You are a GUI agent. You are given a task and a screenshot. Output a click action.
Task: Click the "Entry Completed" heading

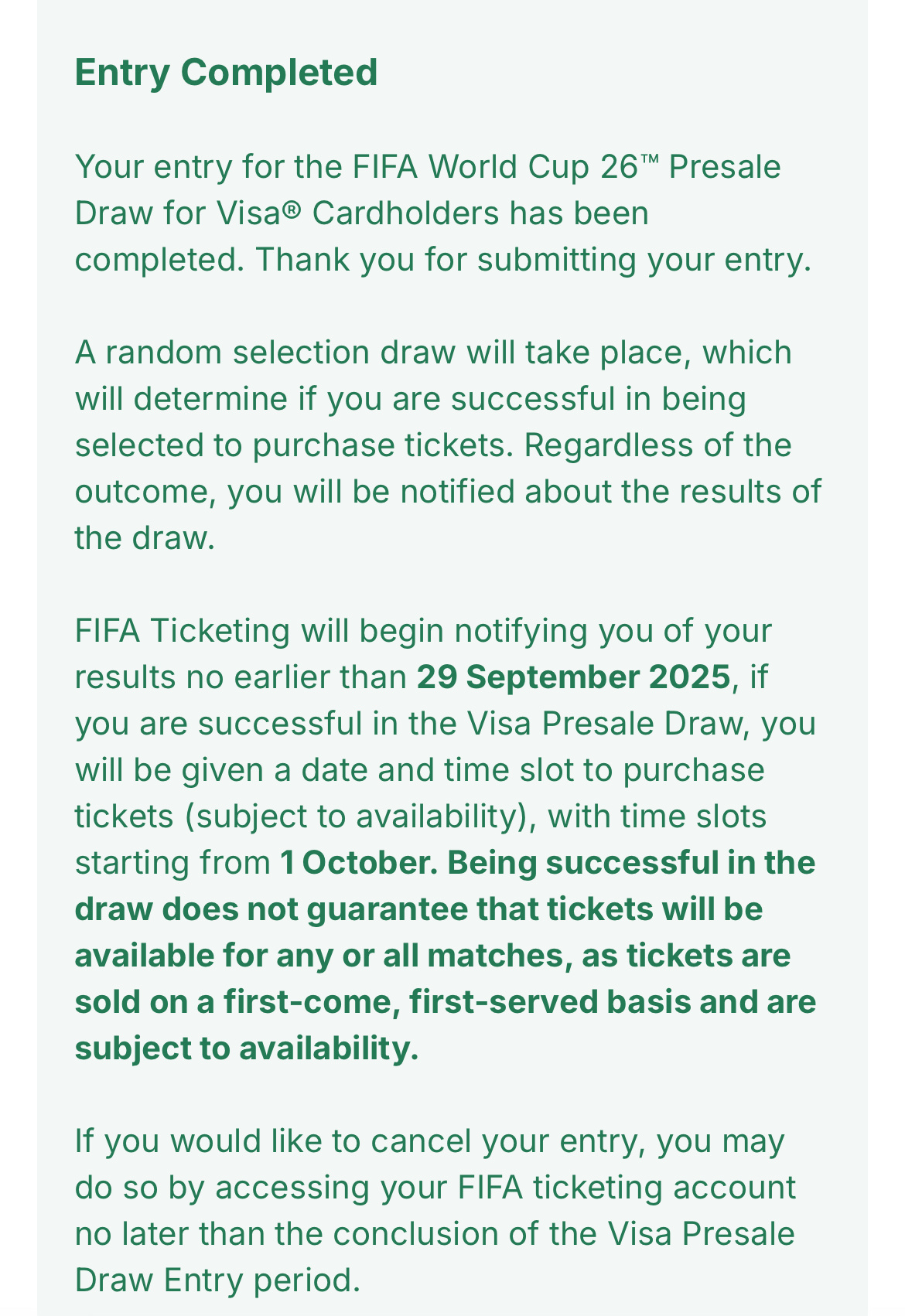point(226,73)
